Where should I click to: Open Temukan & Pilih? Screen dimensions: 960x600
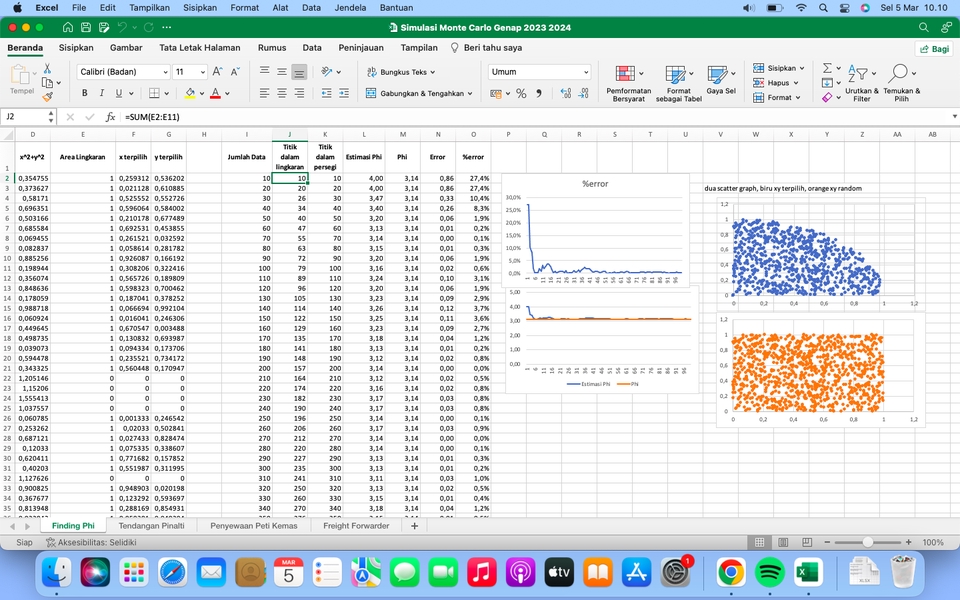(x=898, y=72)
